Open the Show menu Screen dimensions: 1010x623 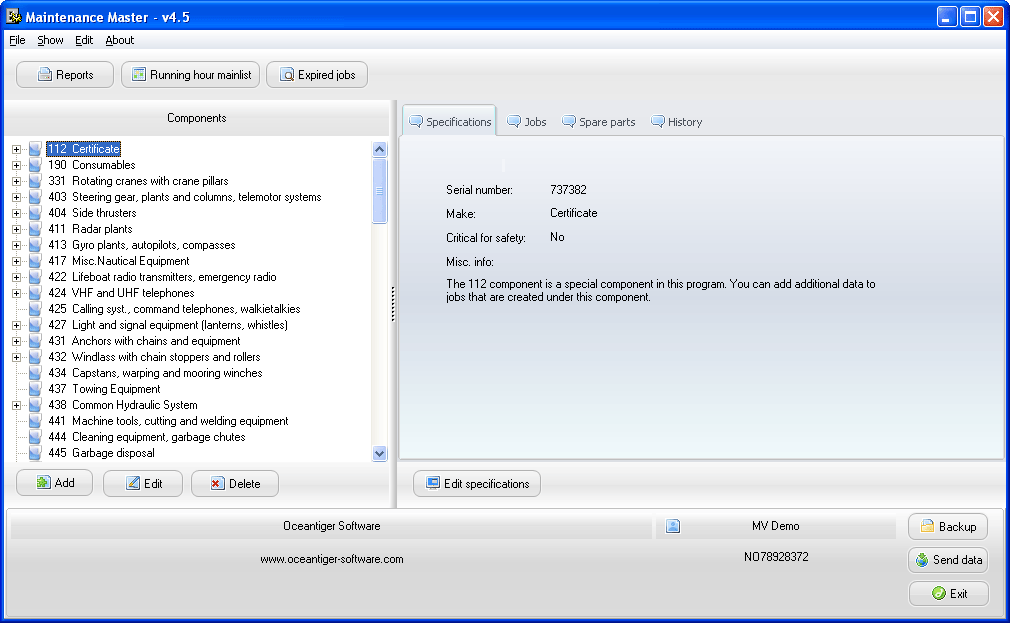50,40
